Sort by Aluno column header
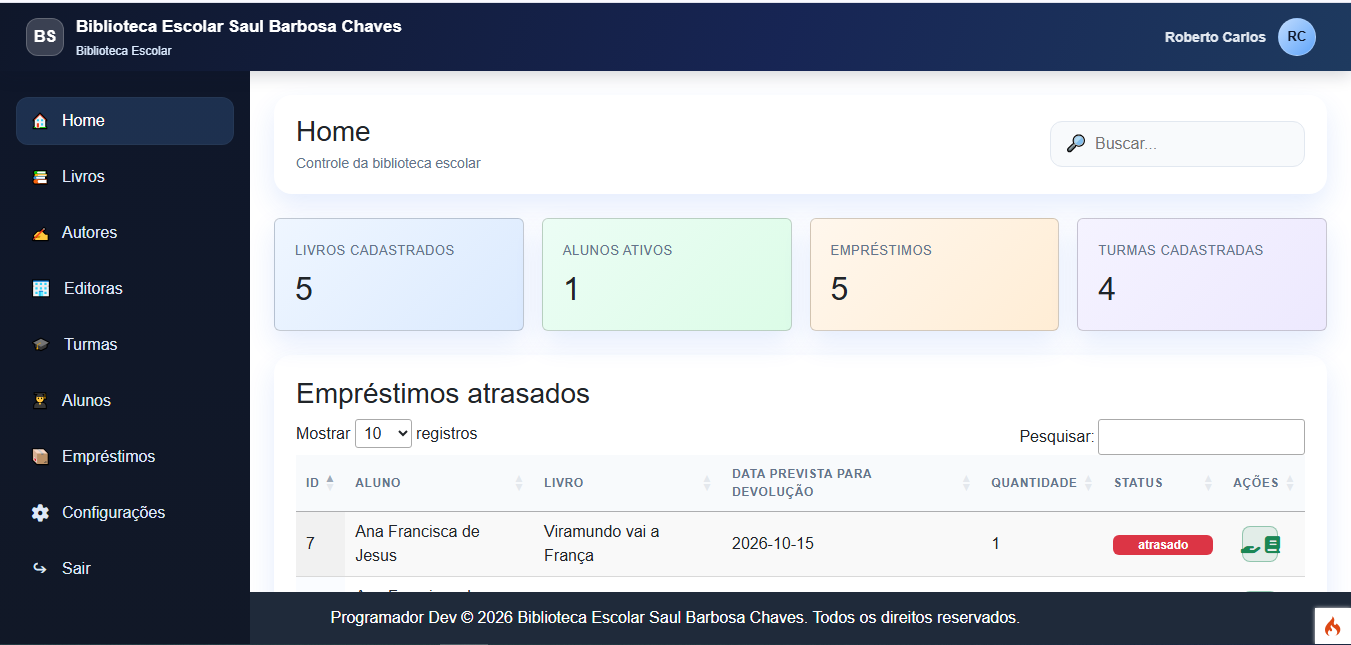Image resolution: width=1351 pixels, height=645 pixels. click(x=439, y=483)
